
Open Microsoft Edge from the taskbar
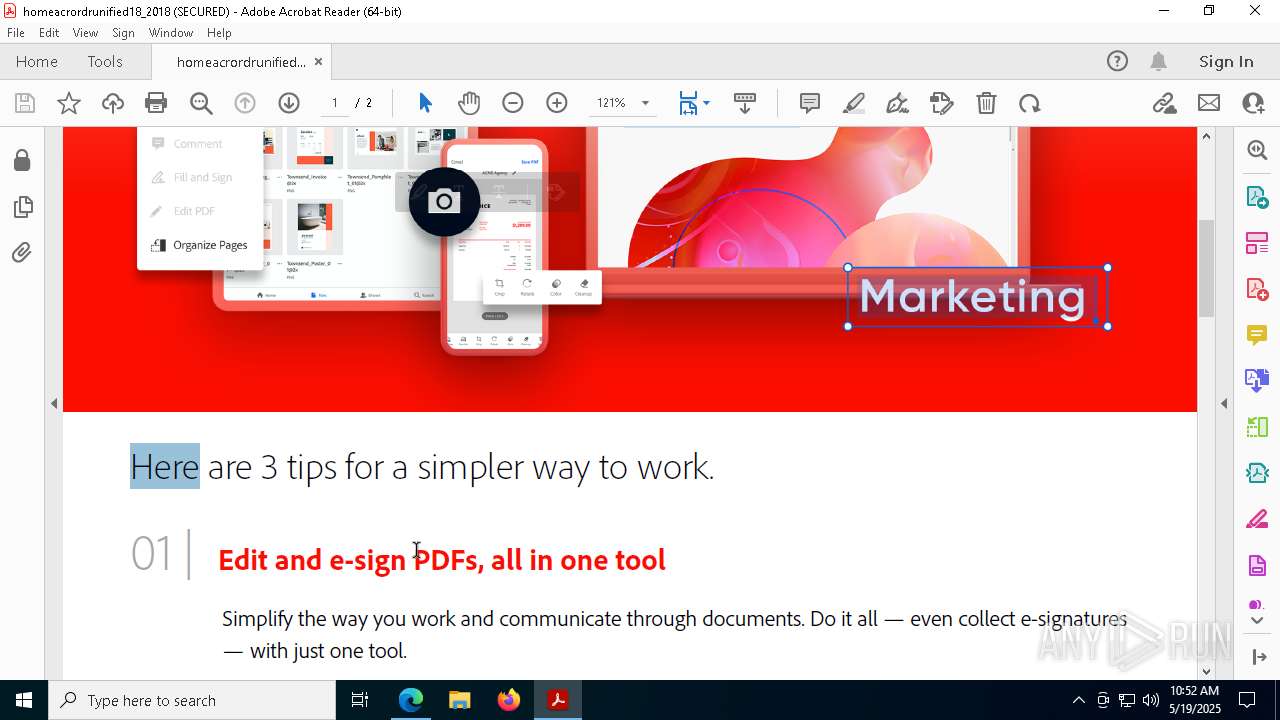pyautogui.click(x=411, y=700)
